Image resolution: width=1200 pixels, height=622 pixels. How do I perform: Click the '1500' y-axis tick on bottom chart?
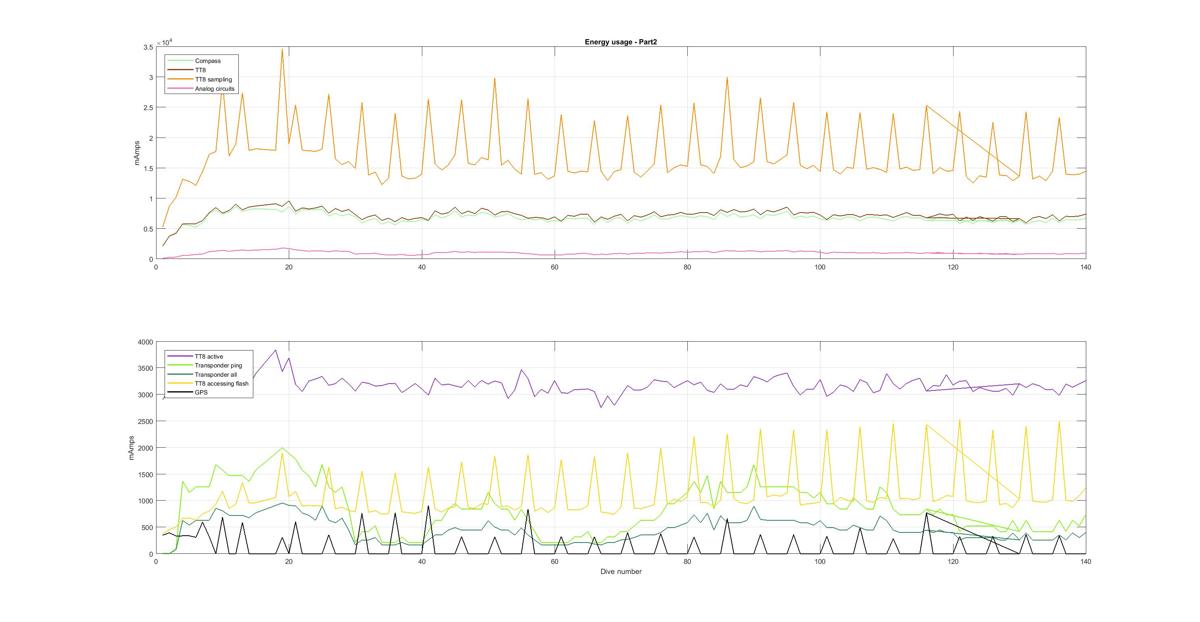click(x=144, y=475)
